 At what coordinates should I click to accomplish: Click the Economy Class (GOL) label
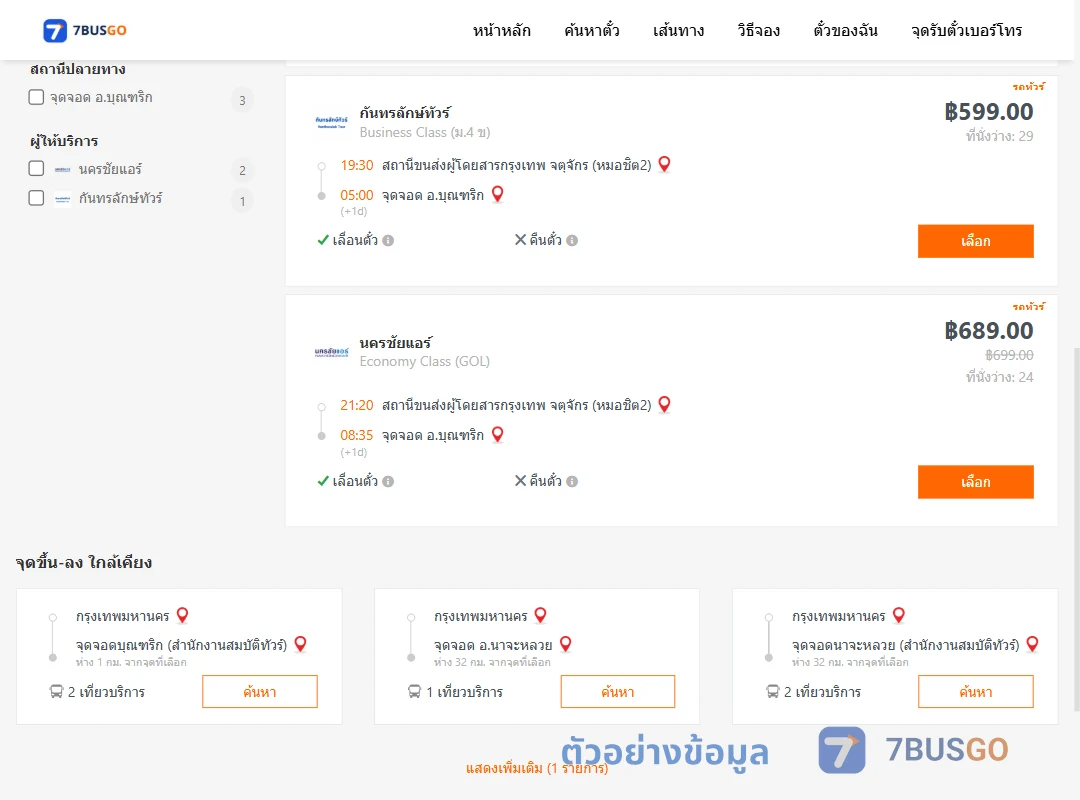(424, 362)
